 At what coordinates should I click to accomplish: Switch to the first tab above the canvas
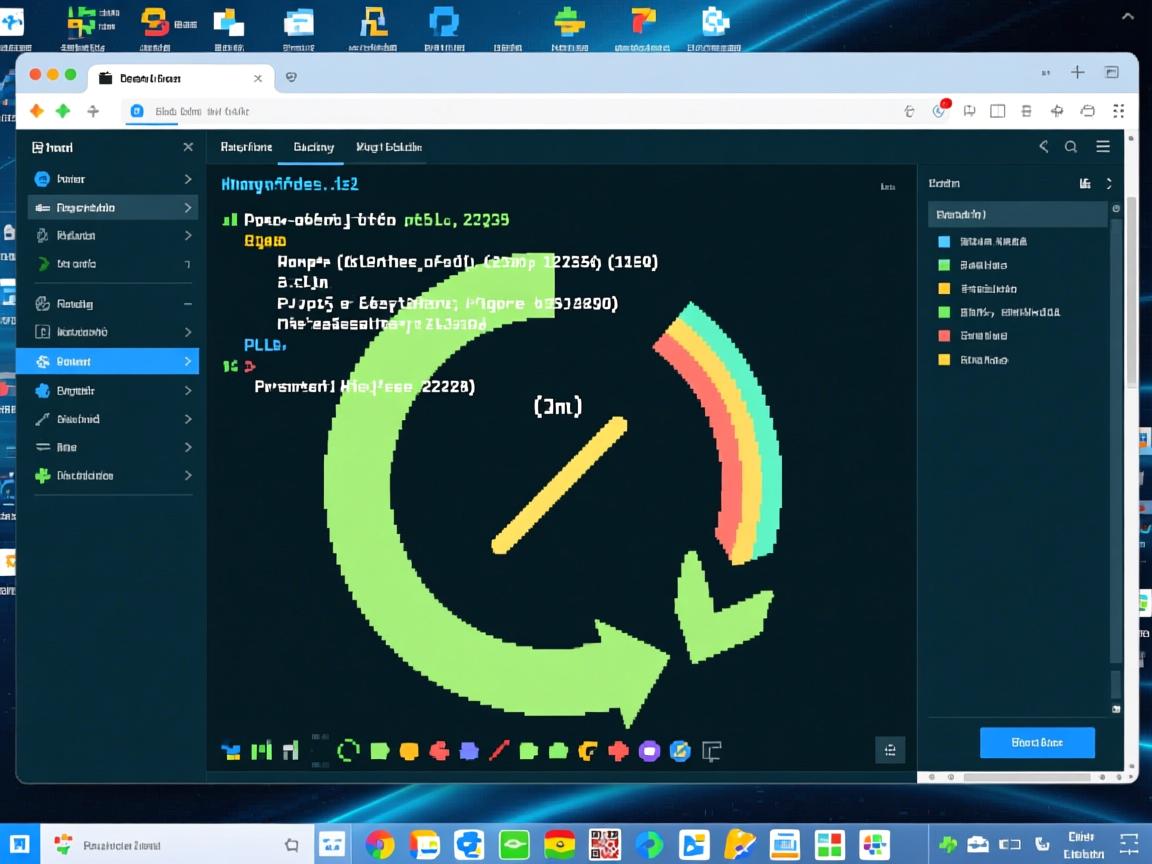coord(246,147)
